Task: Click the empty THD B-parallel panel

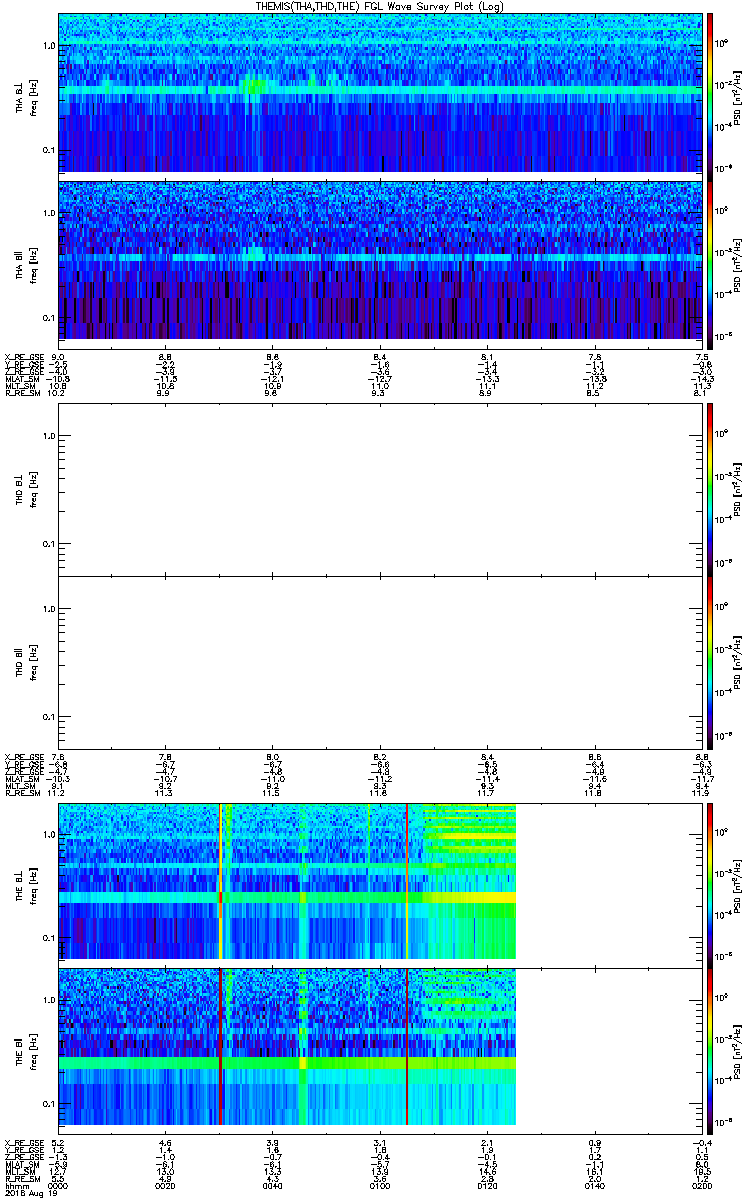Action: pyautogui.click(x=380, y=662)
